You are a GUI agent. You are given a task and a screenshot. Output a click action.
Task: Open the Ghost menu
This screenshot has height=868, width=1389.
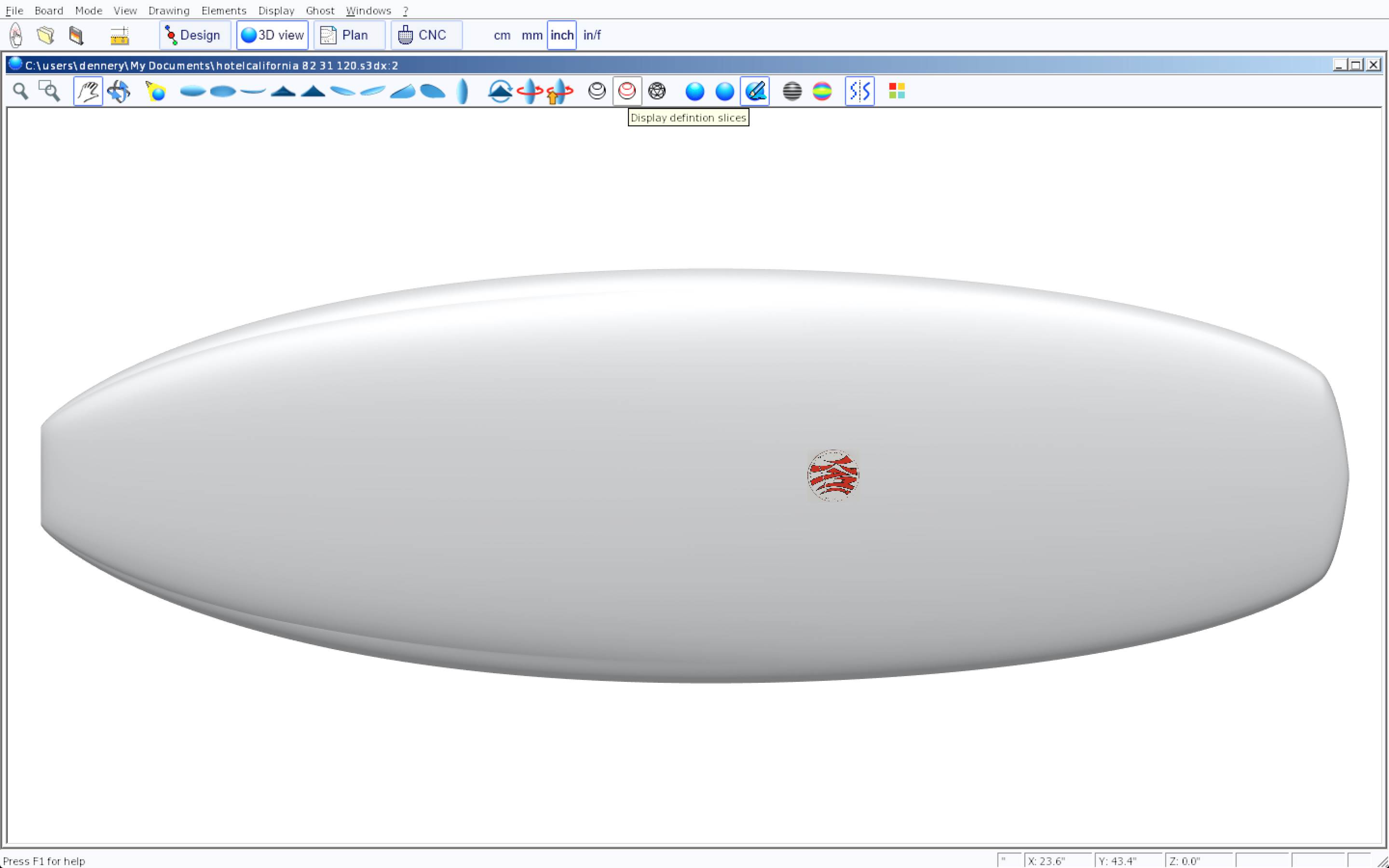click(320, 10)
